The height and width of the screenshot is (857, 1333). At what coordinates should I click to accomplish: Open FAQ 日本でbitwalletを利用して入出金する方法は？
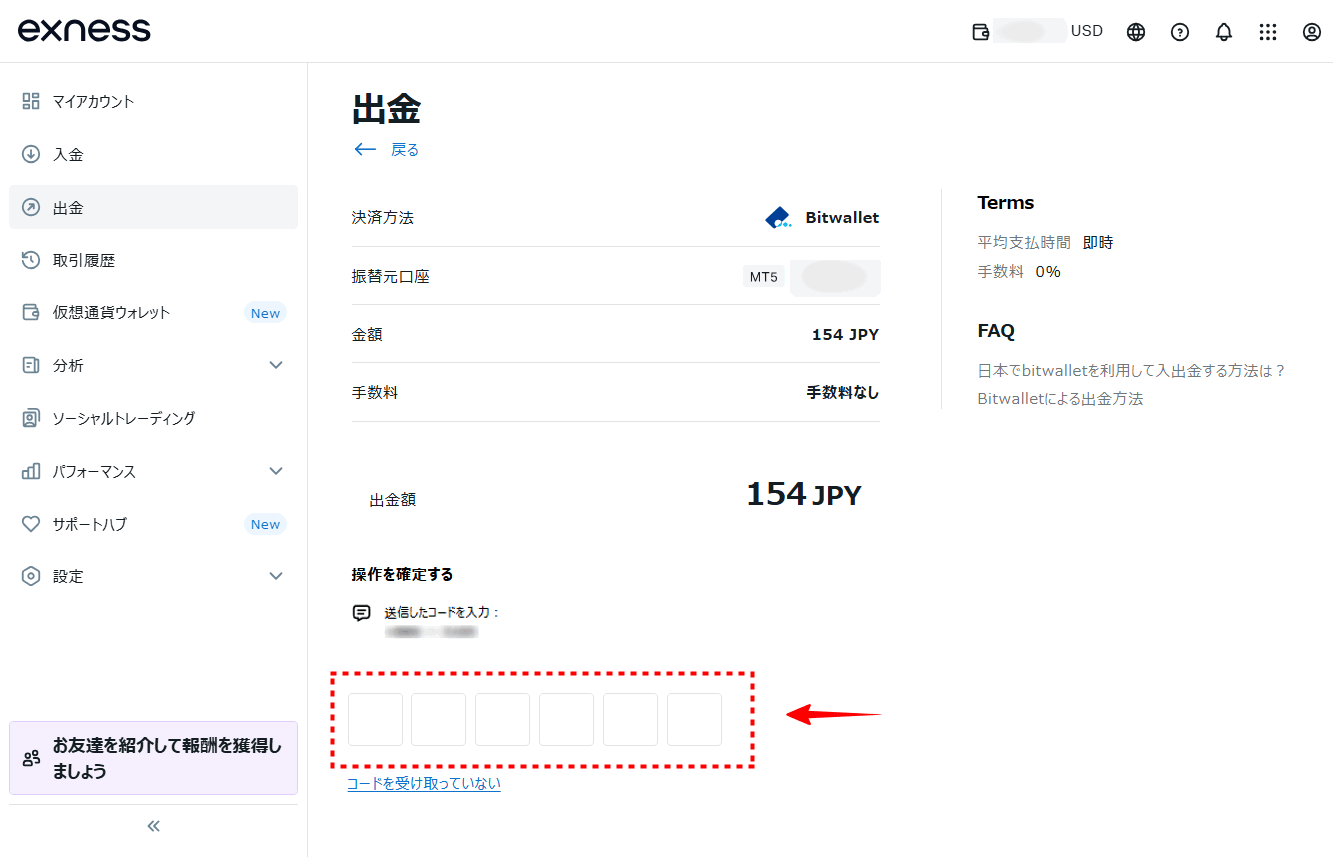point(1132,370)
